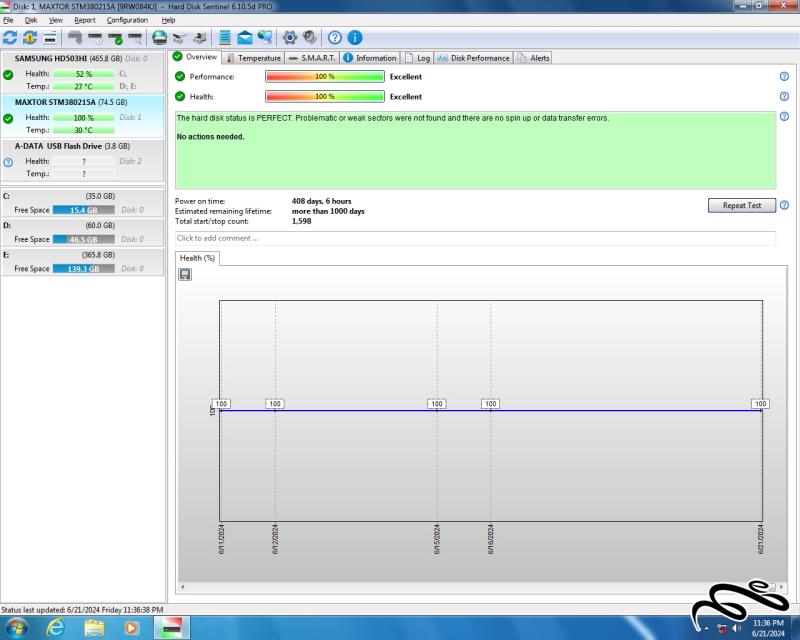The image size is (800, 640).
Task: Click the Repeat Test button
Action: pos(742,205)
